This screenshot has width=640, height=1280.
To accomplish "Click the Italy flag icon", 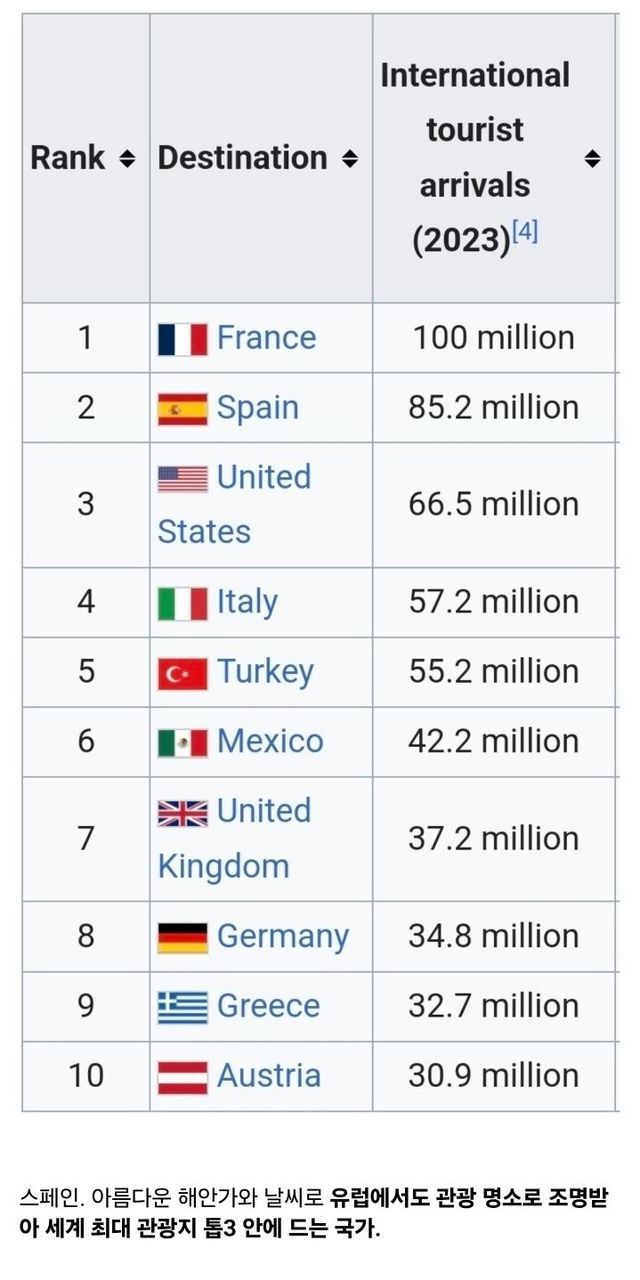I will coord(182,603).
